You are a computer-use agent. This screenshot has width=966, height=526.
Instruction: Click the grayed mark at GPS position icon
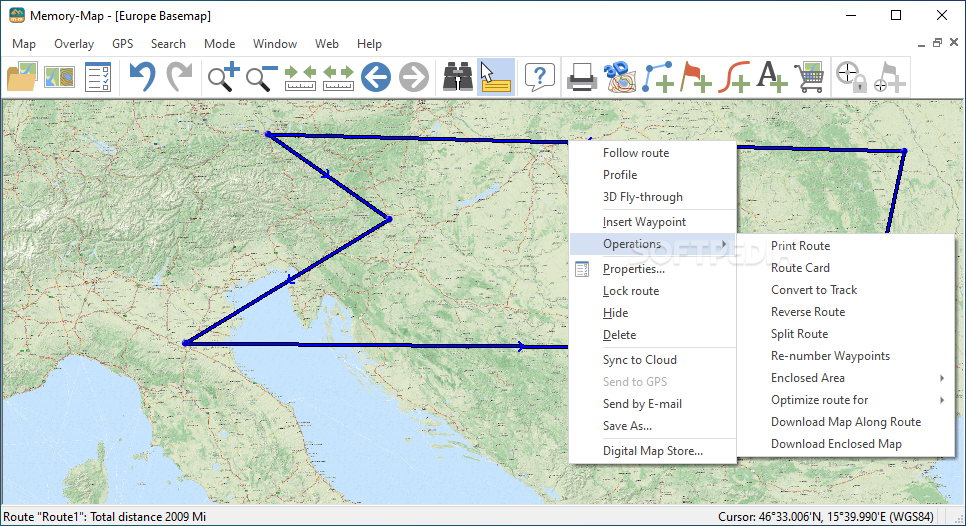[890, 77]
